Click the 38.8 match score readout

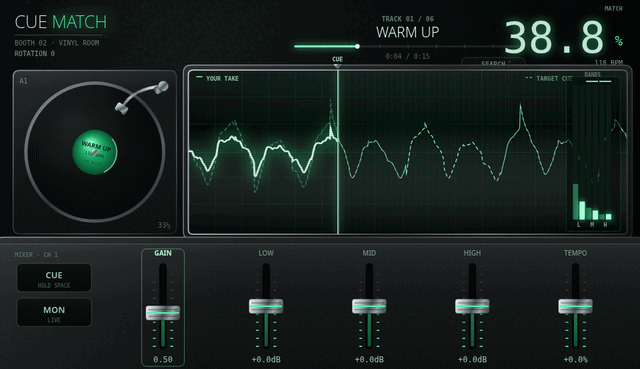pos(554,38)
